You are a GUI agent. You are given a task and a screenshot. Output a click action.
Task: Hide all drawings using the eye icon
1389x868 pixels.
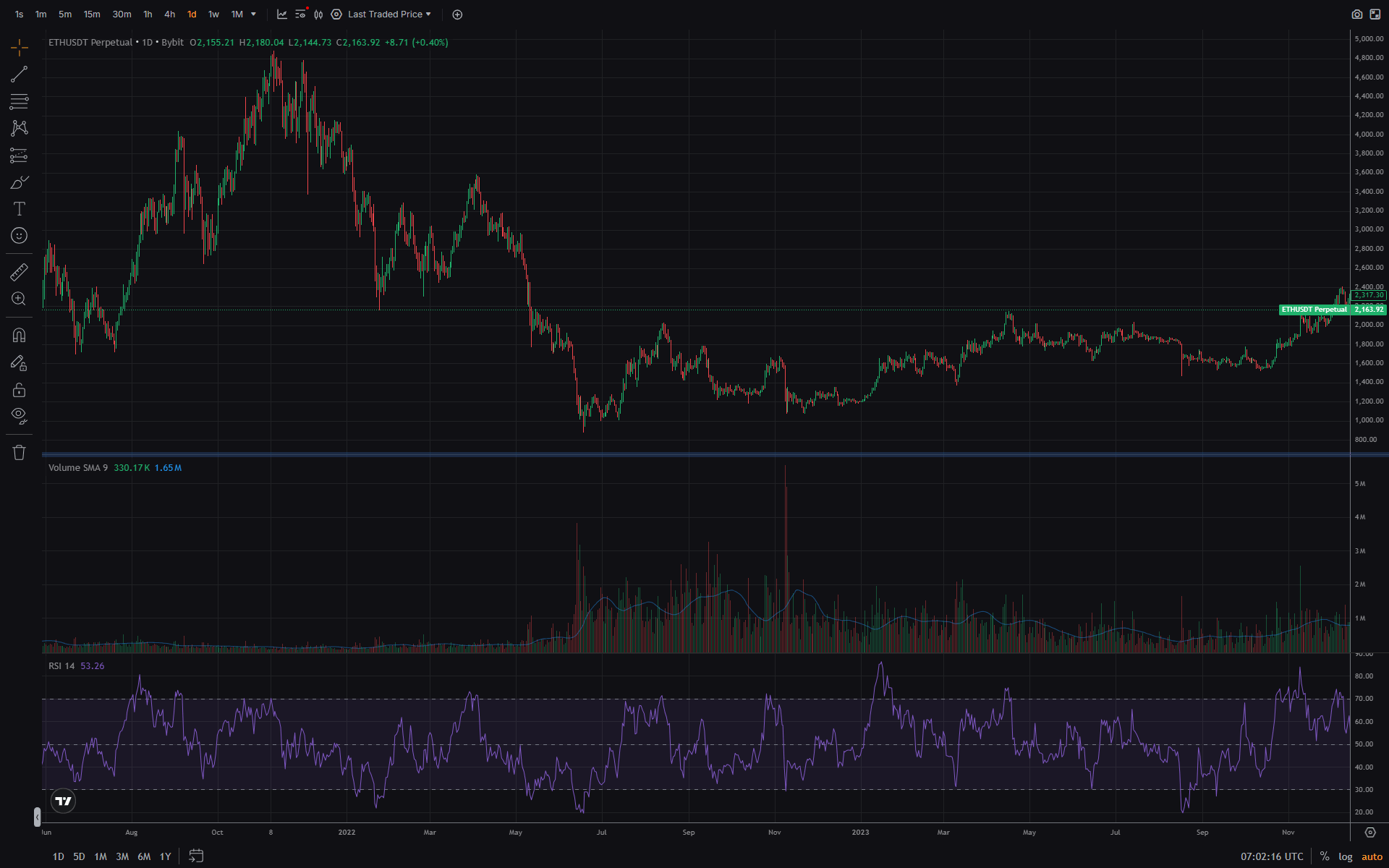click(x=19, y=416)
